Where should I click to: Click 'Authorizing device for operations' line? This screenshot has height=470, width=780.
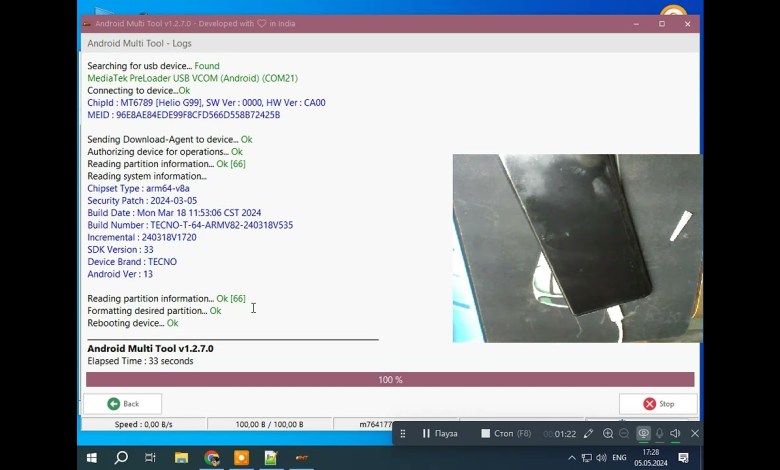click(x=165, y=152)
